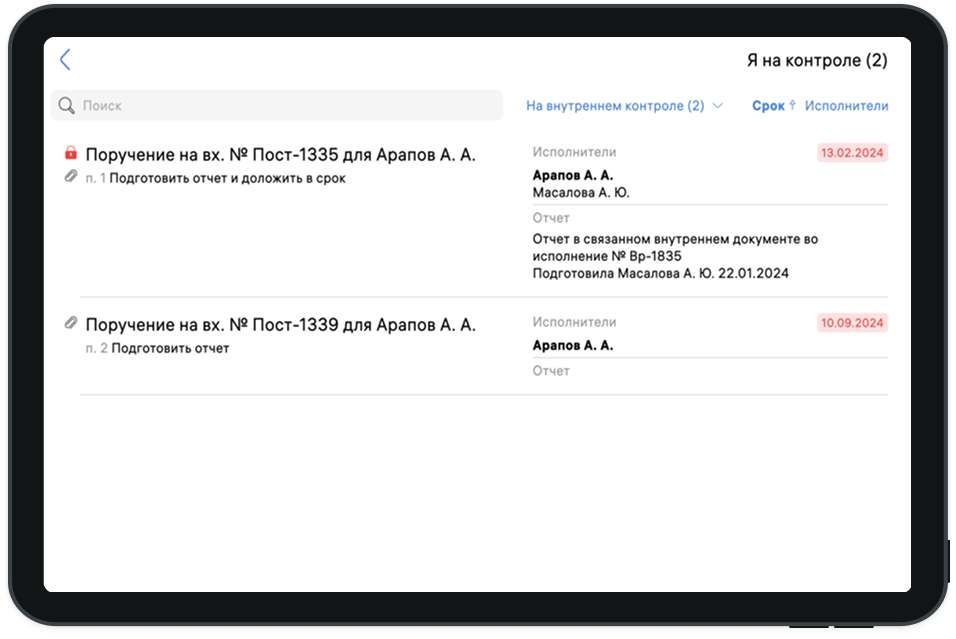This screenshot has height=639, width=956.
Task: Open Поручение на вх. № Пост-1339
Action: coord(280,325)
